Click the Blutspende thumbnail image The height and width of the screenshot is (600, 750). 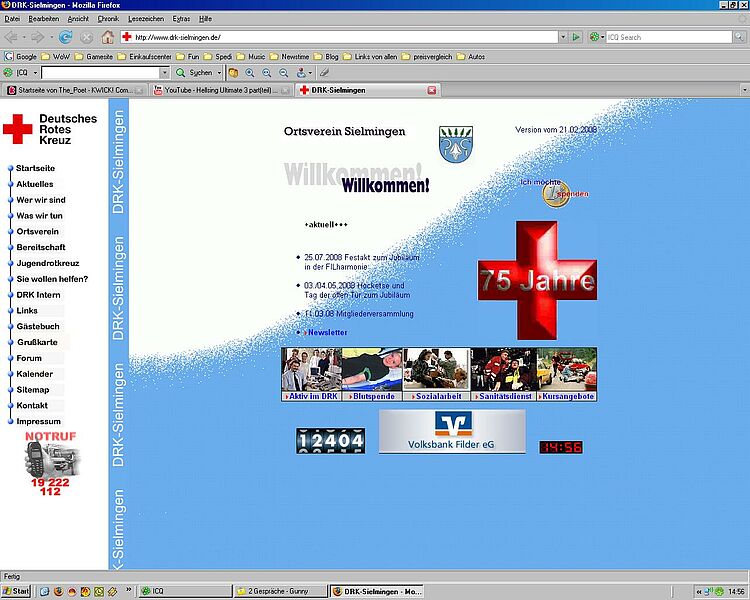[x=372, y=369]
